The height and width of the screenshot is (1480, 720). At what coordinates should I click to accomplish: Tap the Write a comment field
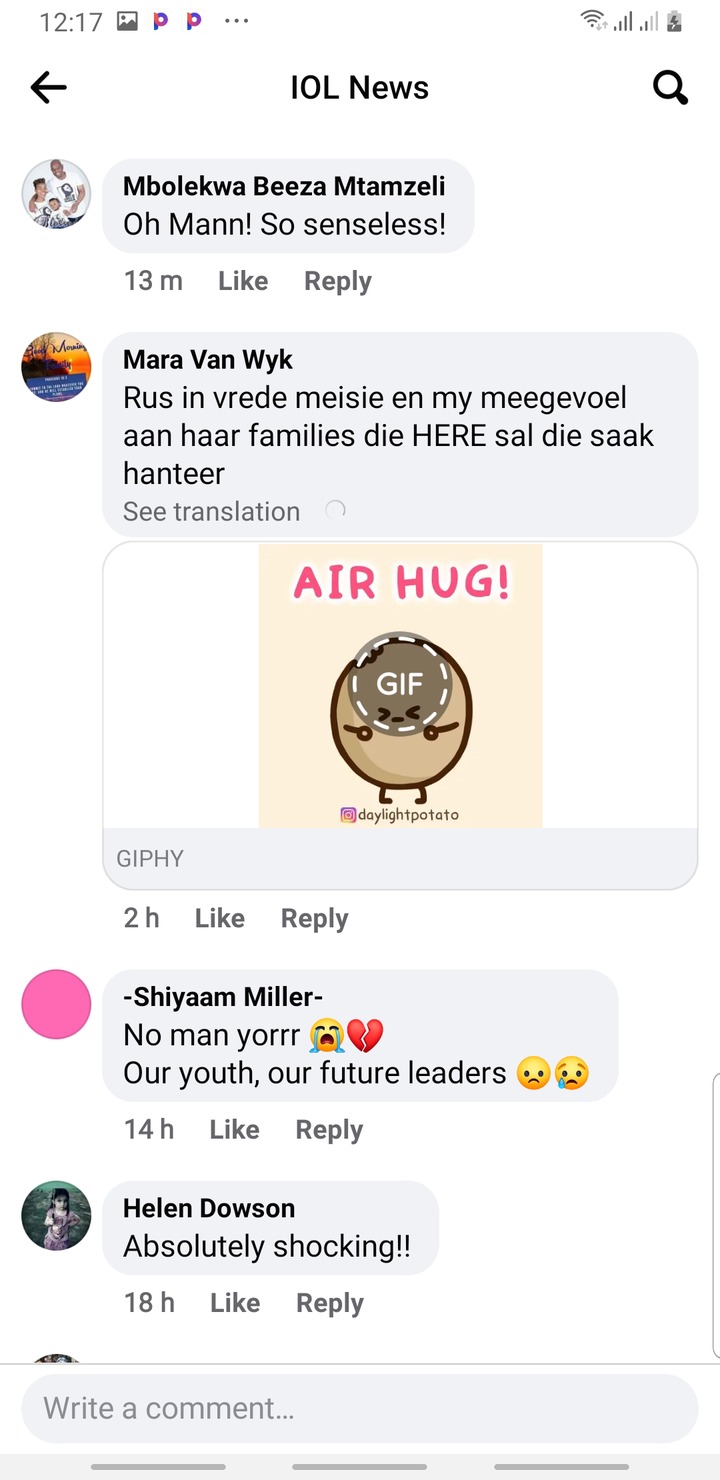pyautogui.click(x=360, y=1408)
